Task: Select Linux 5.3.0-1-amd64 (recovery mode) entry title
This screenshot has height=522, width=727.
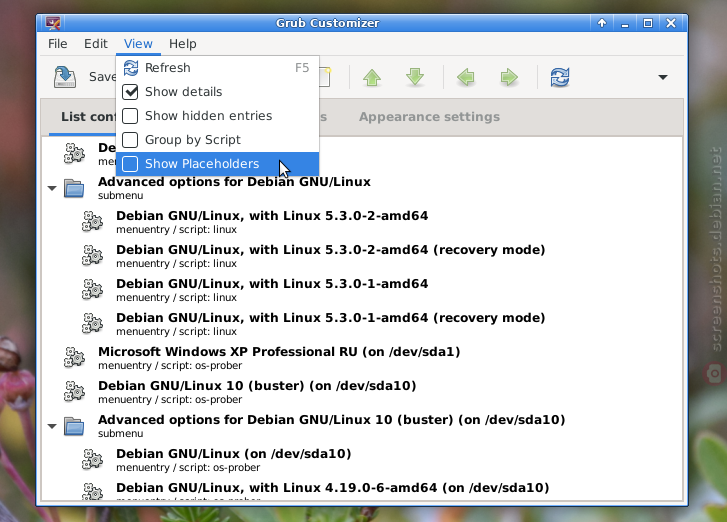Action: (331, 318)
